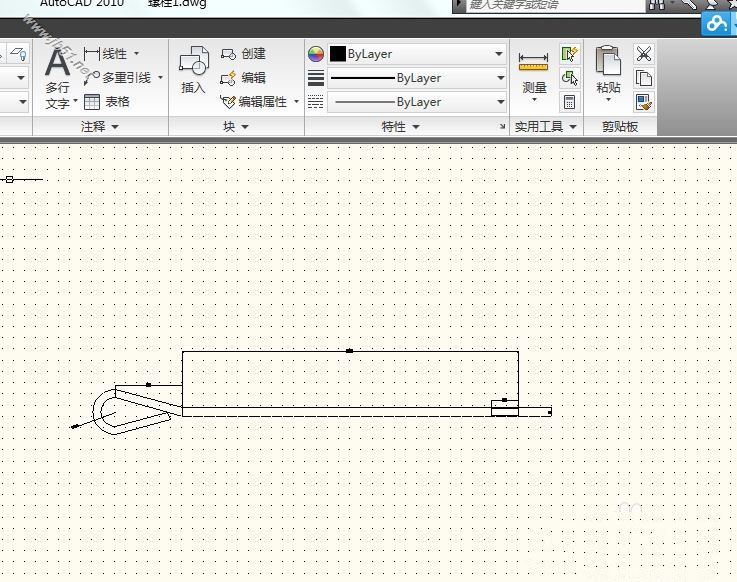The height and width of the screenshot is (582, 737).
Task: Click the layer lightbulb icon at left
Action: click(x=19, y=54)
